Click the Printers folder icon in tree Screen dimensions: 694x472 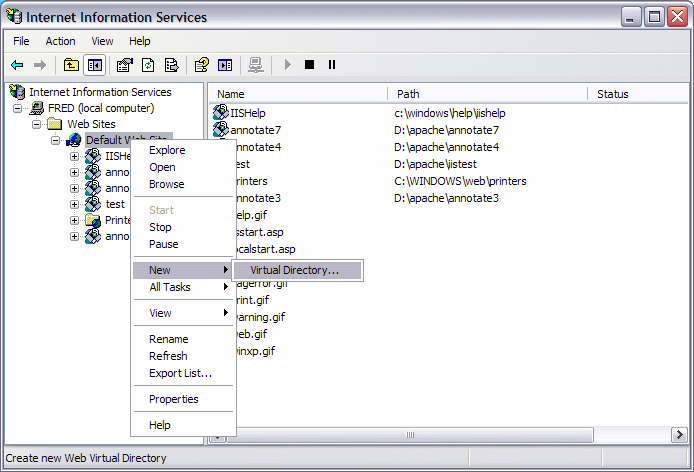(x=93, y=220)
